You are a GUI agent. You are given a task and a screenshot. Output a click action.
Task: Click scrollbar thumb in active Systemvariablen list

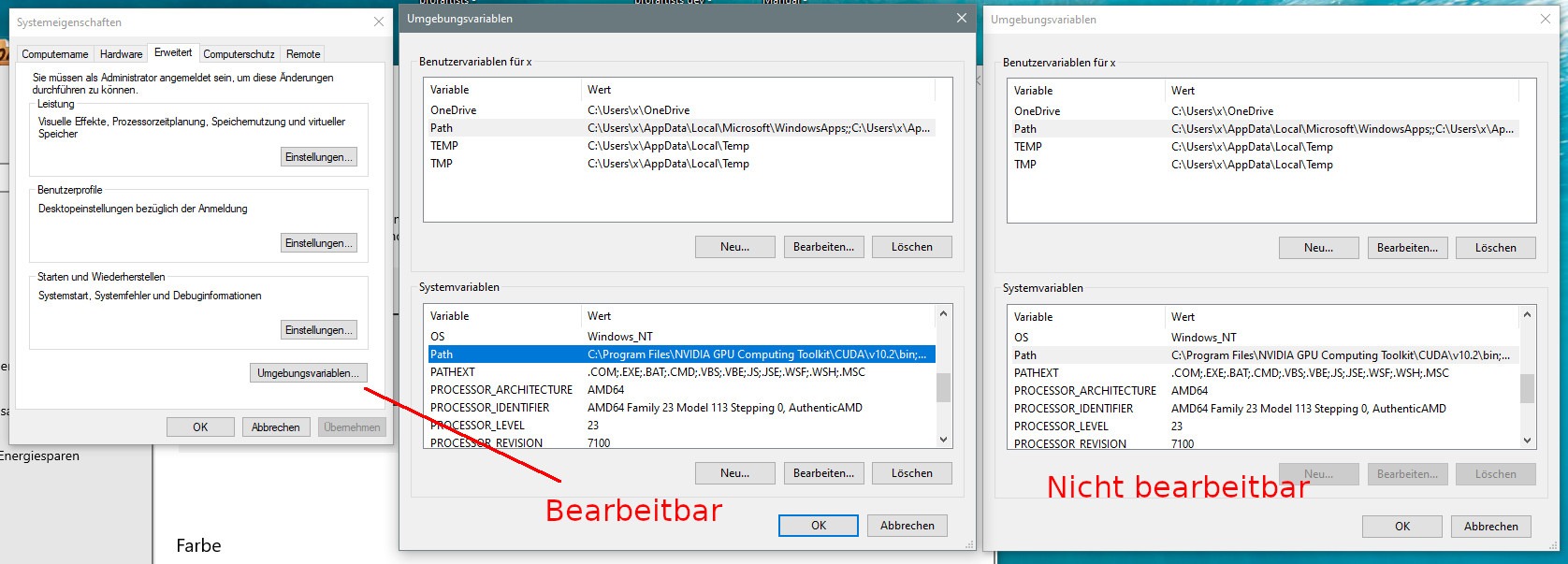coord(943,386)
